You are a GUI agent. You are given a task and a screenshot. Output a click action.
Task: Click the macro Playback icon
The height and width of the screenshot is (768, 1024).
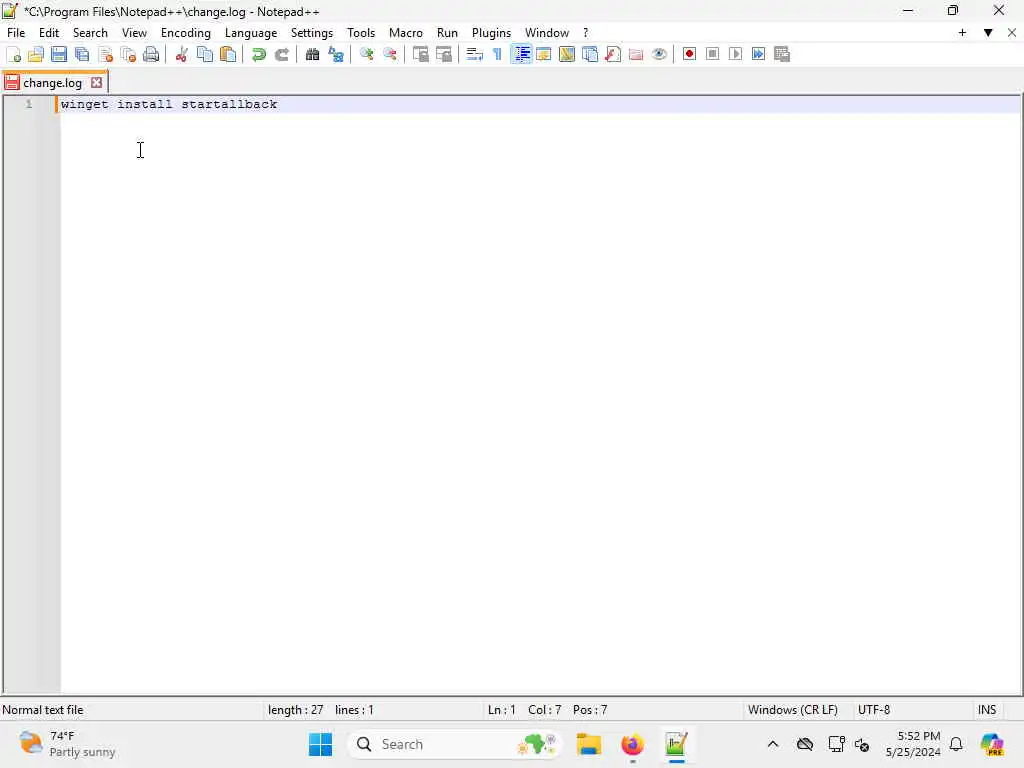[735, 54]
